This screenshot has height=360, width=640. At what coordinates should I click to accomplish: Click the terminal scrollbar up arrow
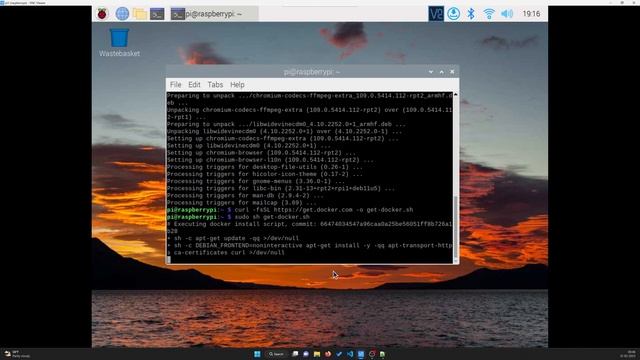(x=456, y=94)
